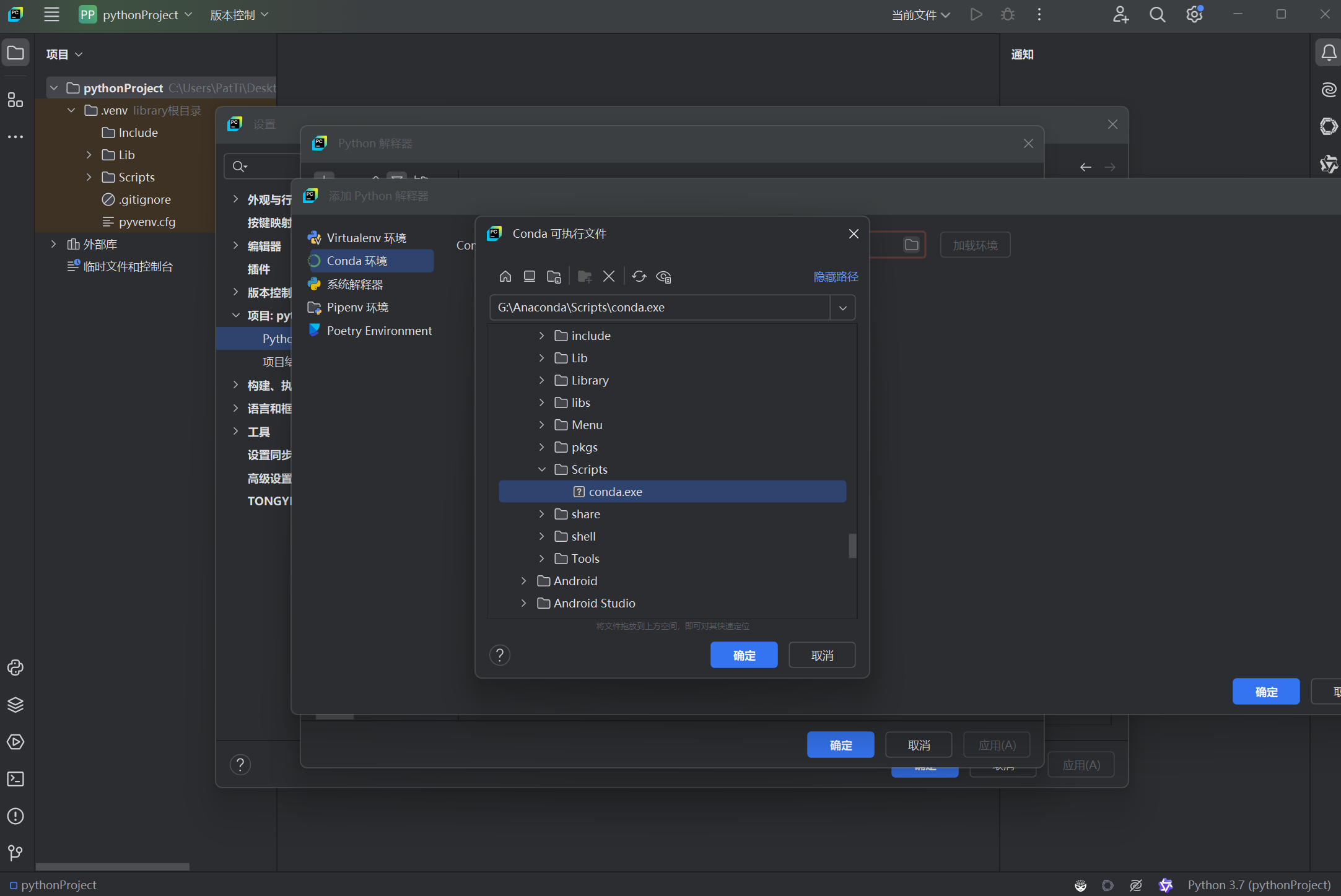
Task: Click Python 3.7 interpreter in status bar
Action: (1259, 885)
